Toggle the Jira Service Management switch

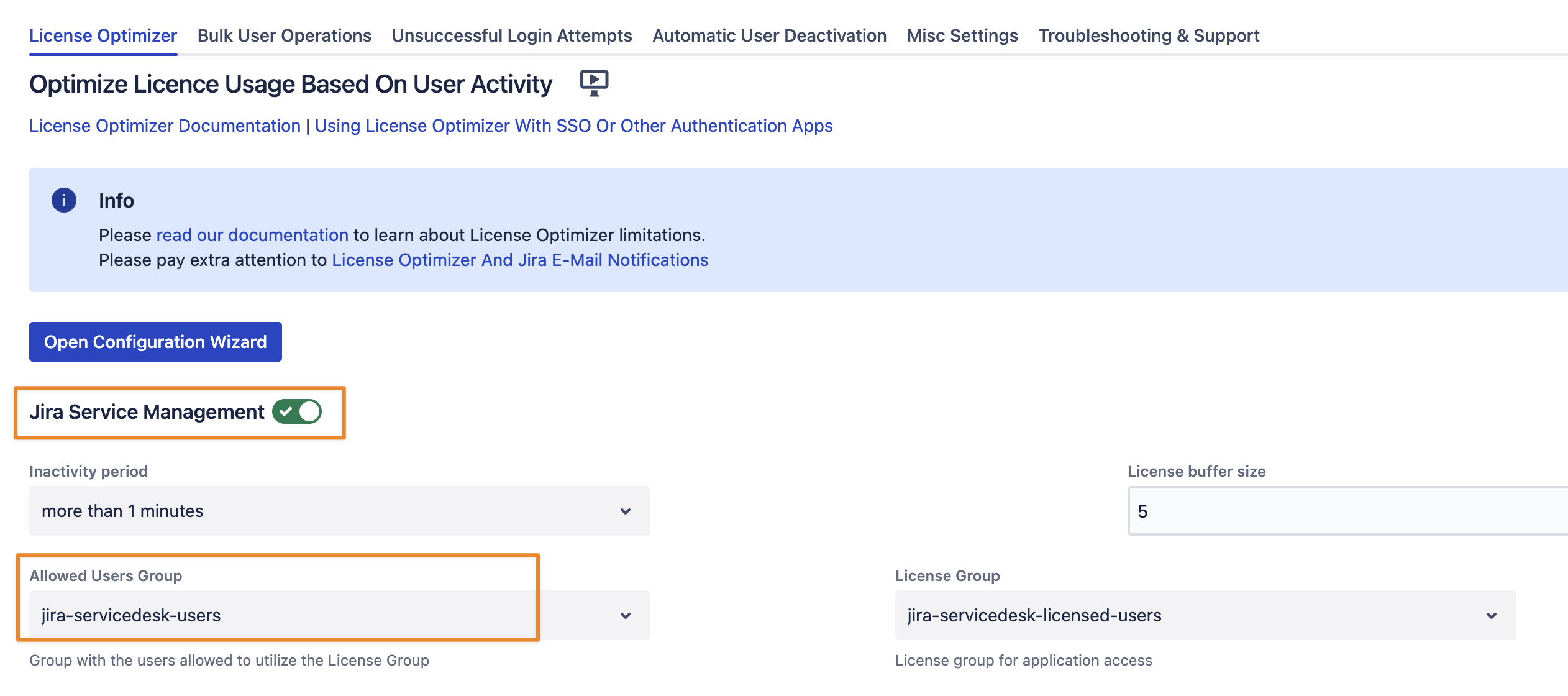tap(297, 411)
